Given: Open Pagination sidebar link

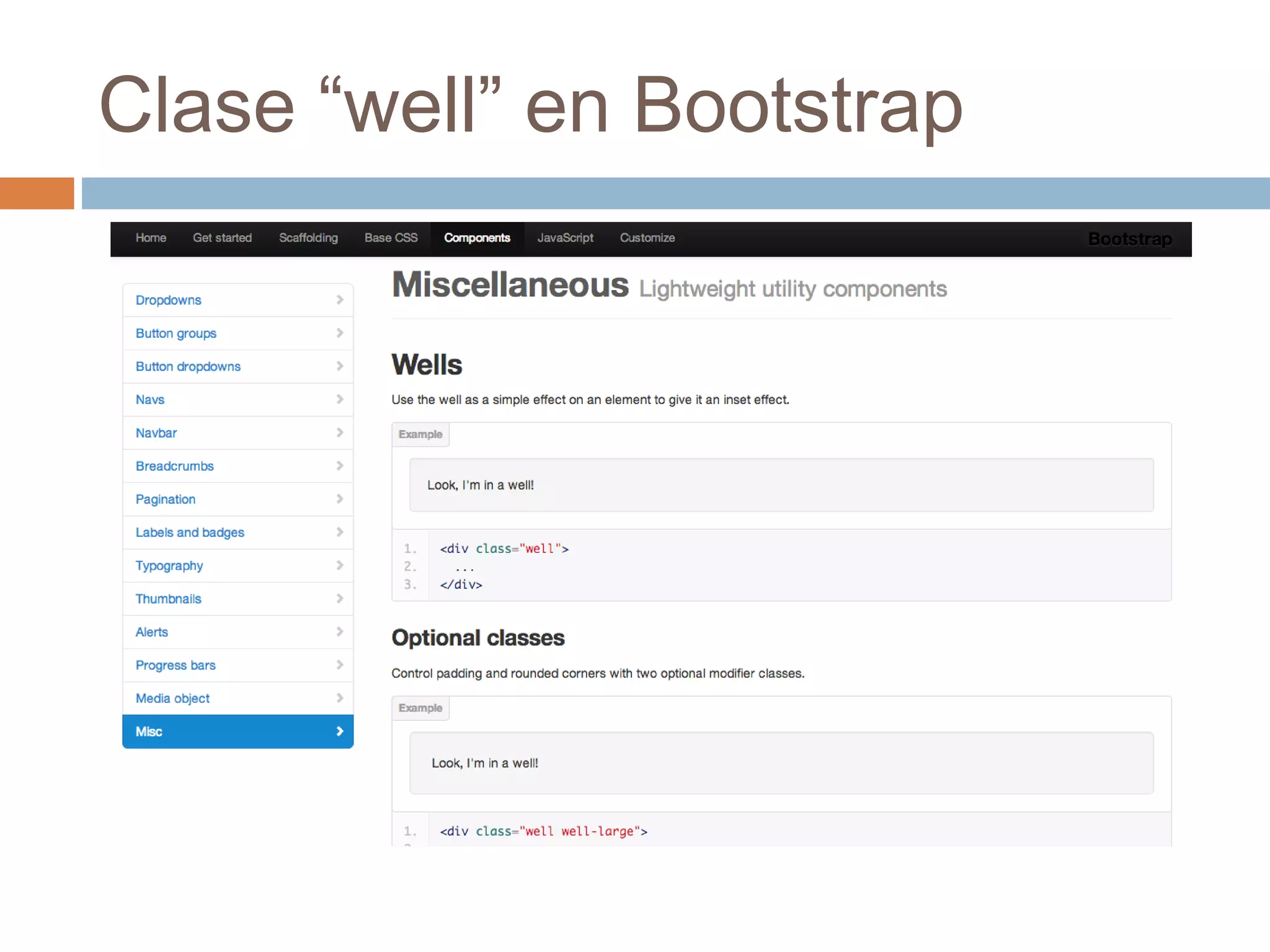Looking at the screenshot, I should pyautogui.click(x=238, y=499).
